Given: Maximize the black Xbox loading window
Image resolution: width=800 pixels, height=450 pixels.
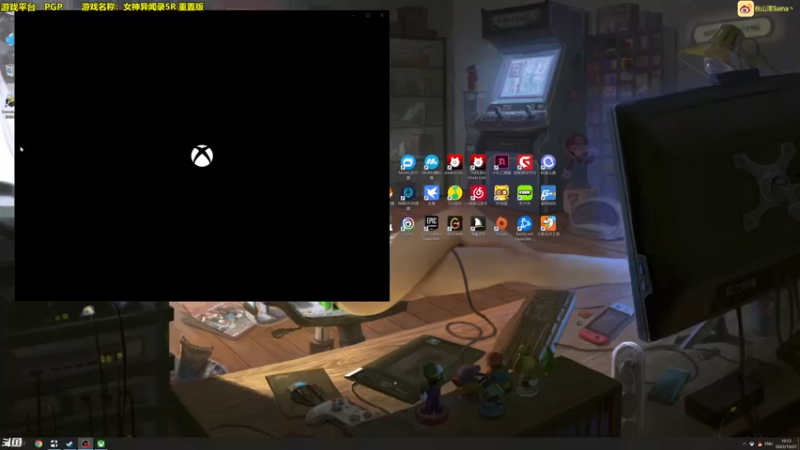Looking at the screenshot, I should pyautogui.click(x=367, y=15).
